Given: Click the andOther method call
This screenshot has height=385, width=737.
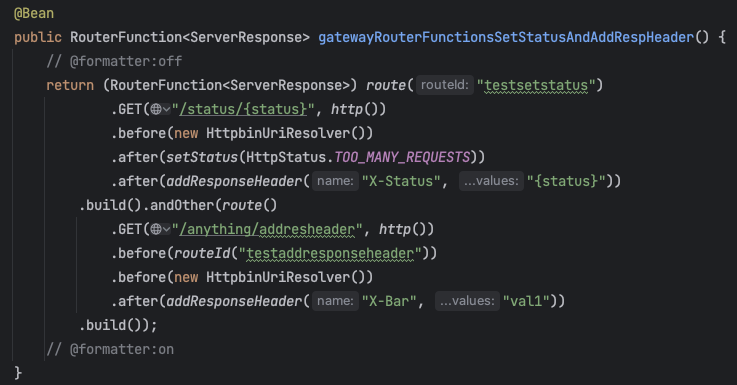Looking at the screenshot, I should click(x=182, y=205).
